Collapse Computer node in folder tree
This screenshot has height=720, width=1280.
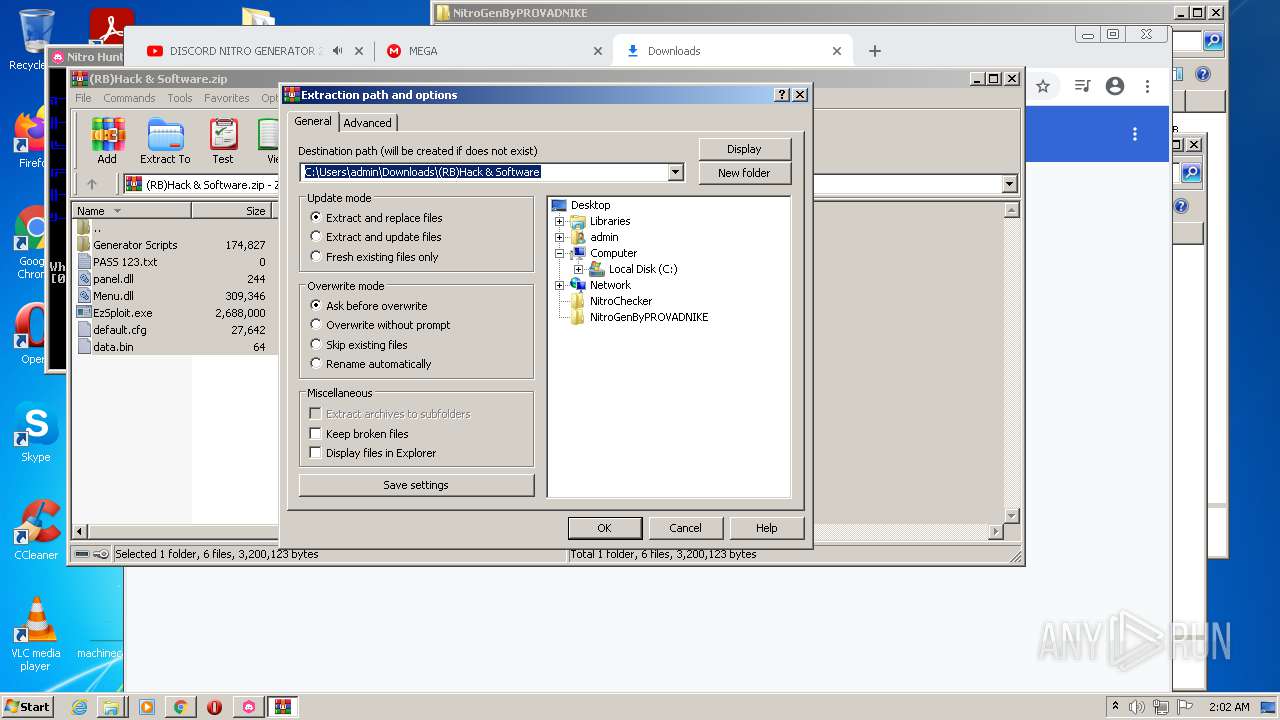click(x=560, y=253)
